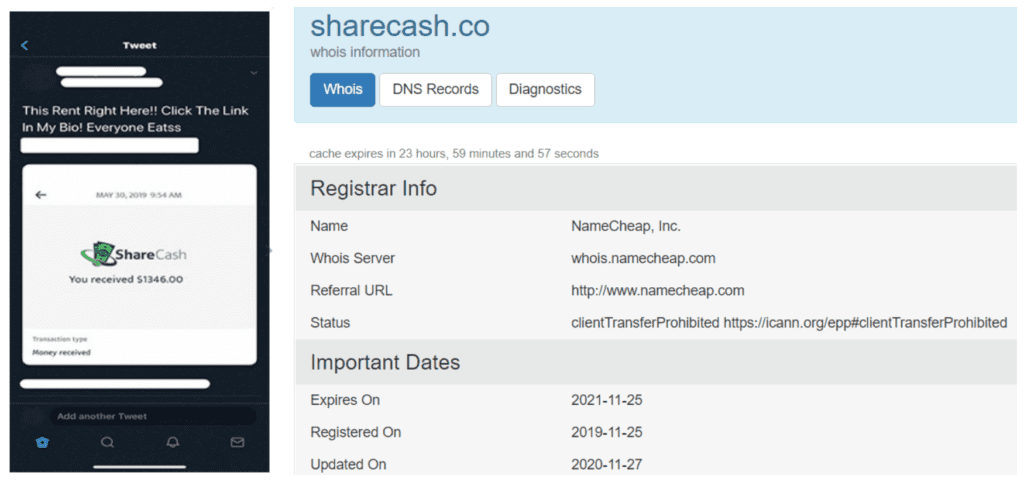Click the cache expires notice text
Screen dimensions: 1024x482
[x=454, y=154]
